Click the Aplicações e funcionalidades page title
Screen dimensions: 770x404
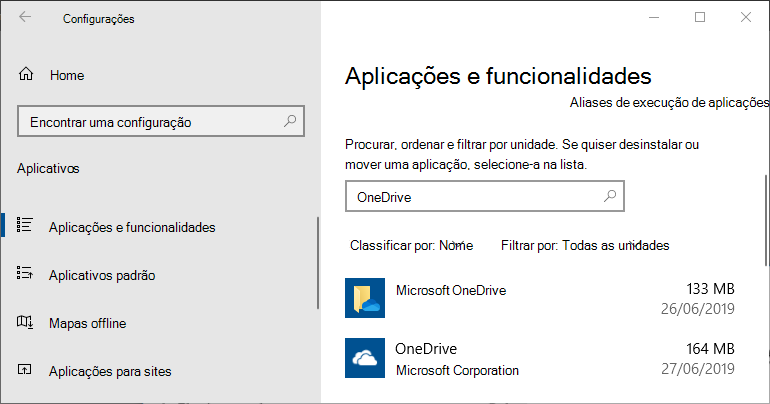pyautogui.click(x=498, y=76)
